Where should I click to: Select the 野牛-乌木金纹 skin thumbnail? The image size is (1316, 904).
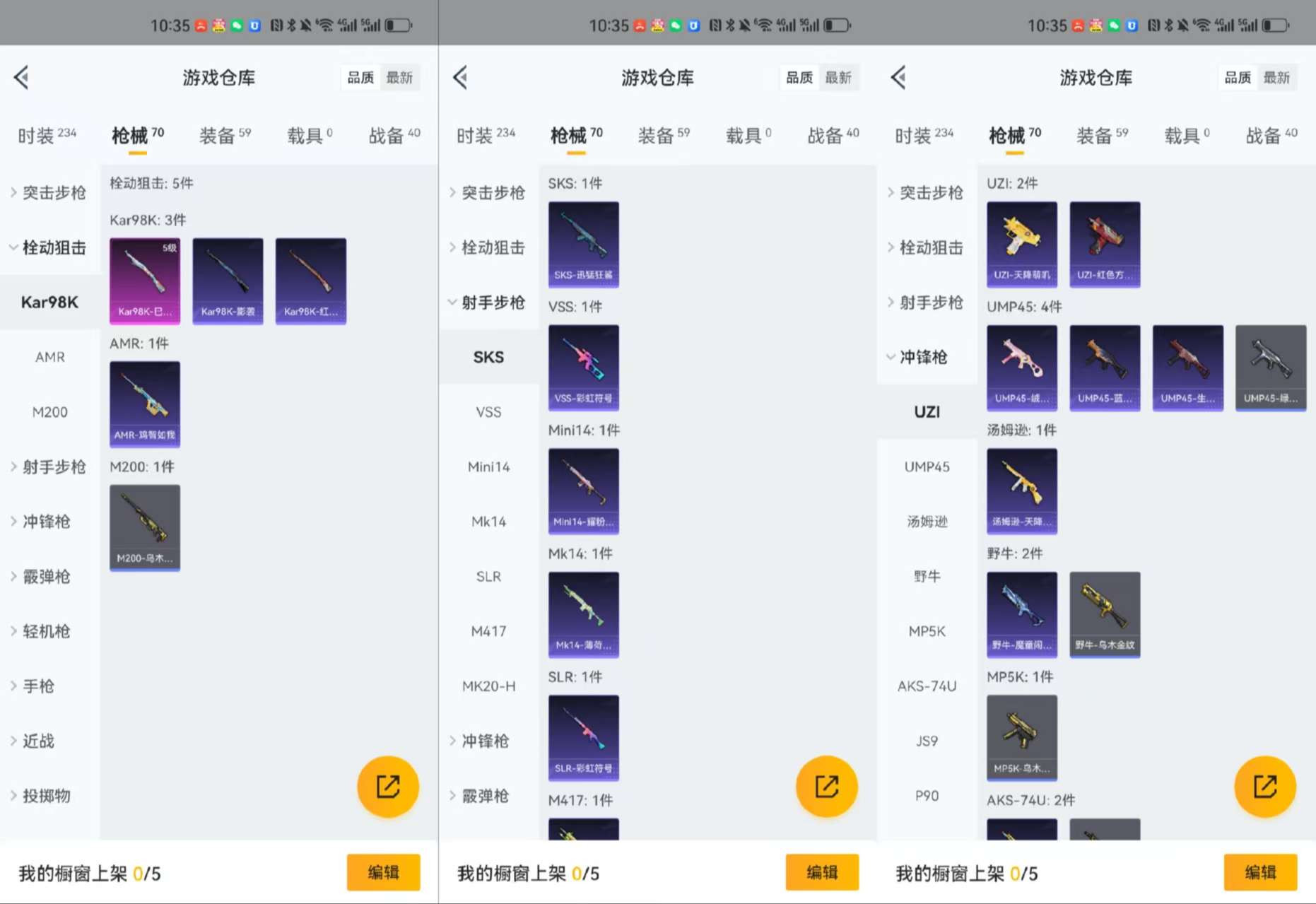[1105, 615]
